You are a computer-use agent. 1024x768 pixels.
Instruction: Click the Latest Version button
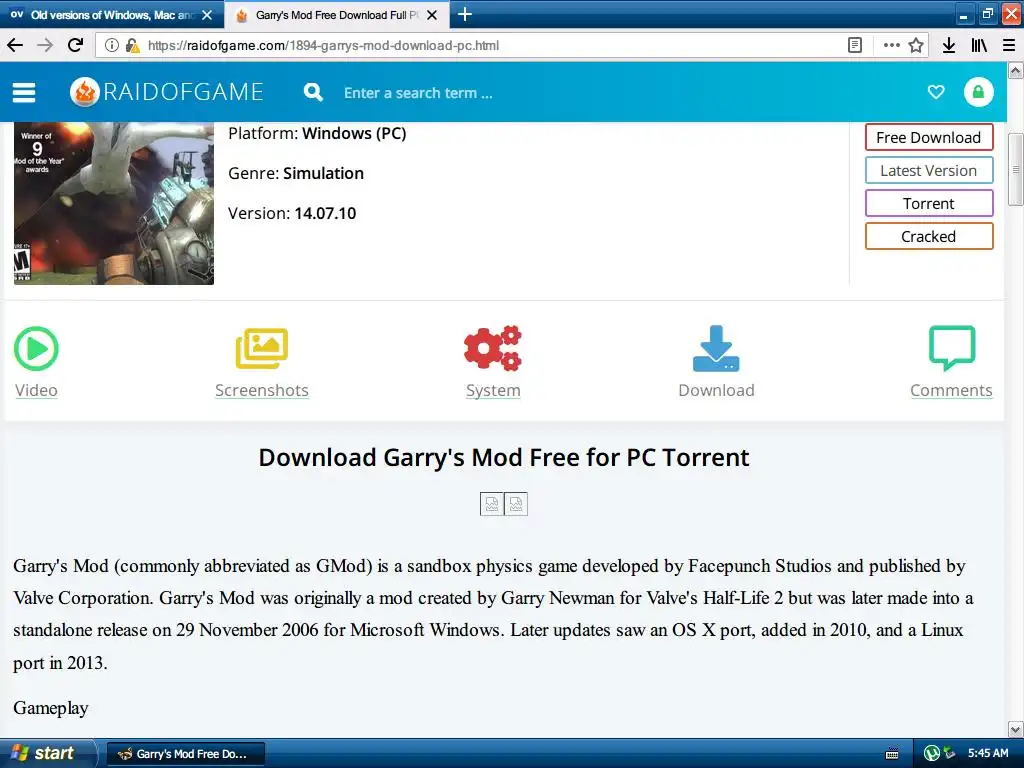pos(929,170)
